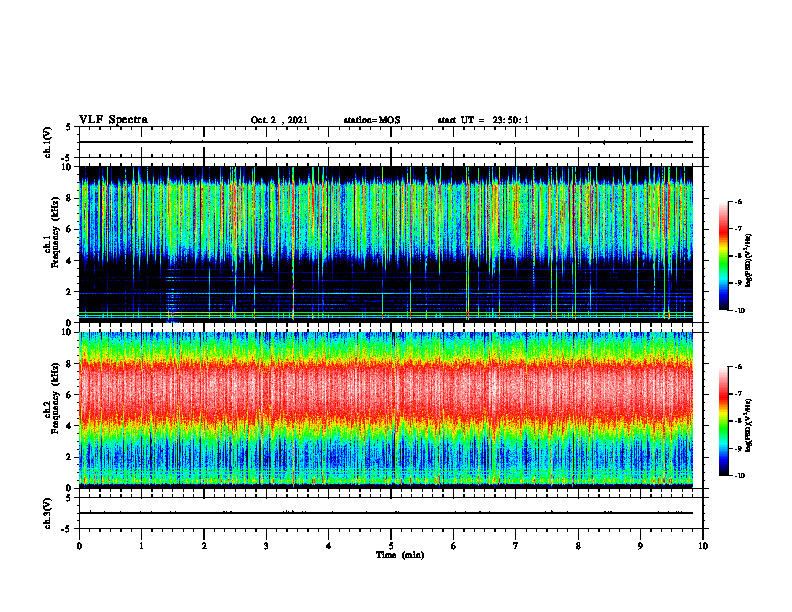Screen dimensions: 792x612
Task: Click the ch.1 spectrogram panel
Action: pyautogui.click(x=386, y=244)
